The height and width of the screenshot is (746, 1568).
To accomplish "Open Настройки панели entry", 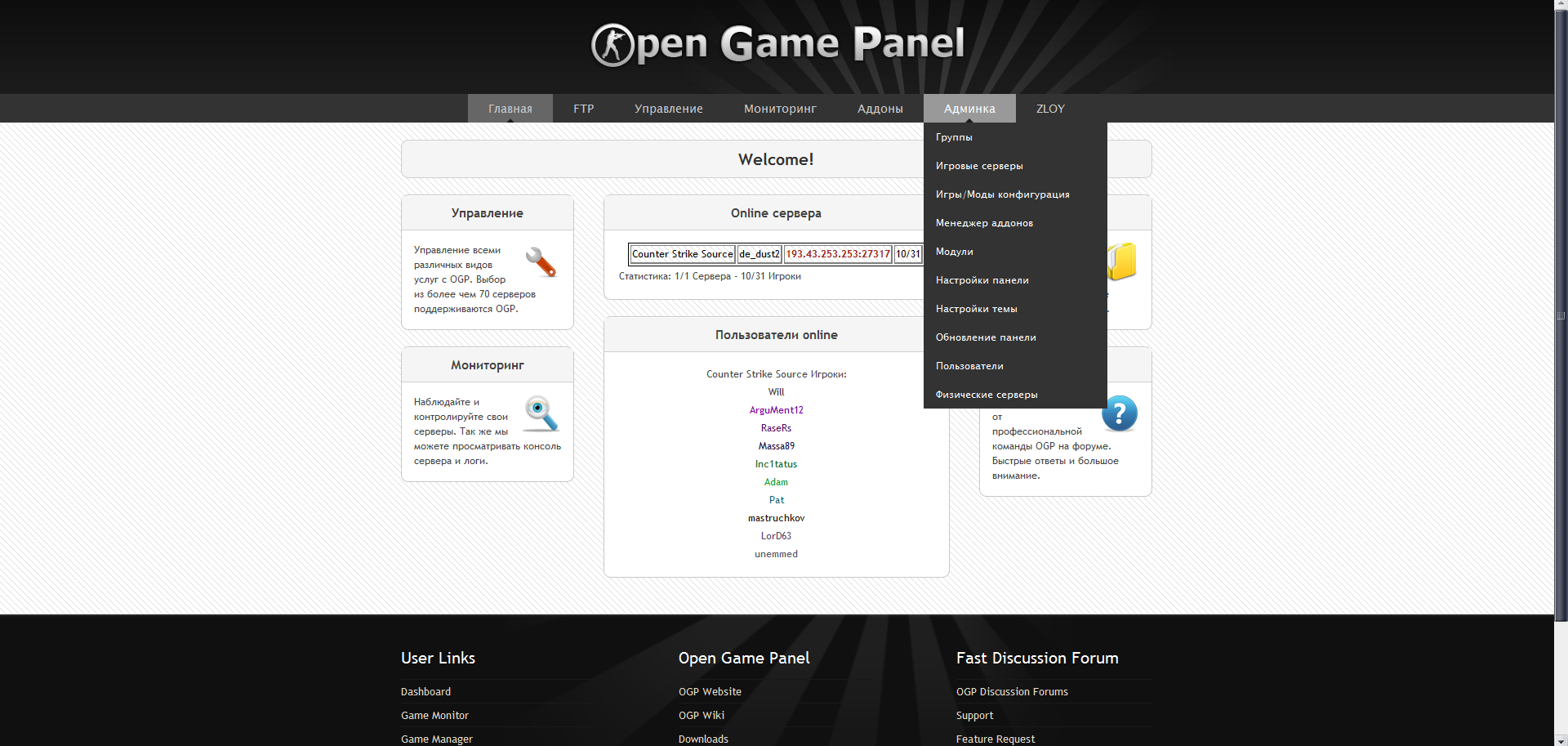I will [1015, 280].
